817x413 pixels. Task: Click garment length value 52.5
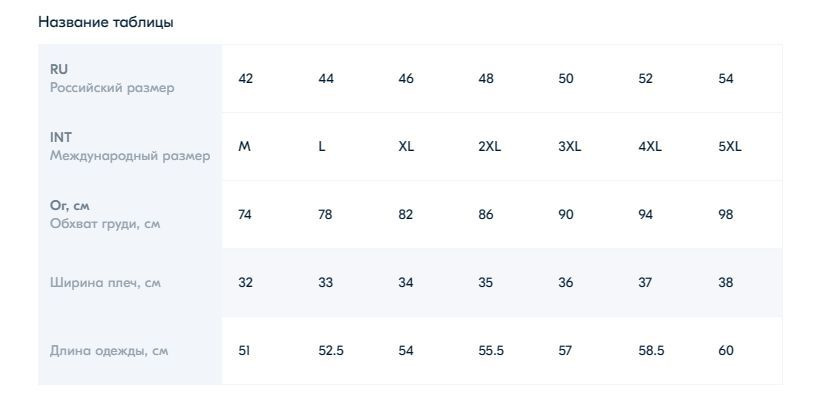[x=331, y=351]
